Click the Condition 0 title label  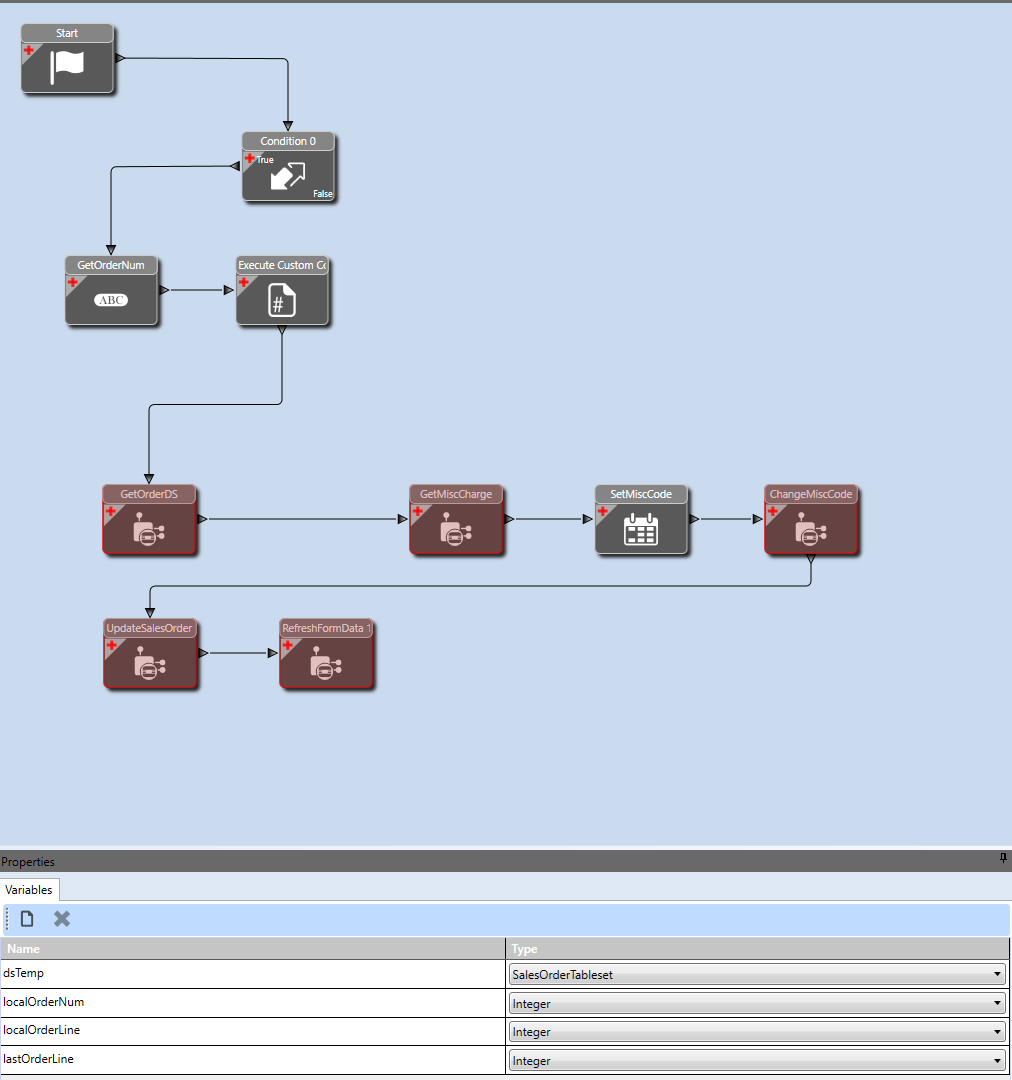pyautogui.click(x=288, y=141)
